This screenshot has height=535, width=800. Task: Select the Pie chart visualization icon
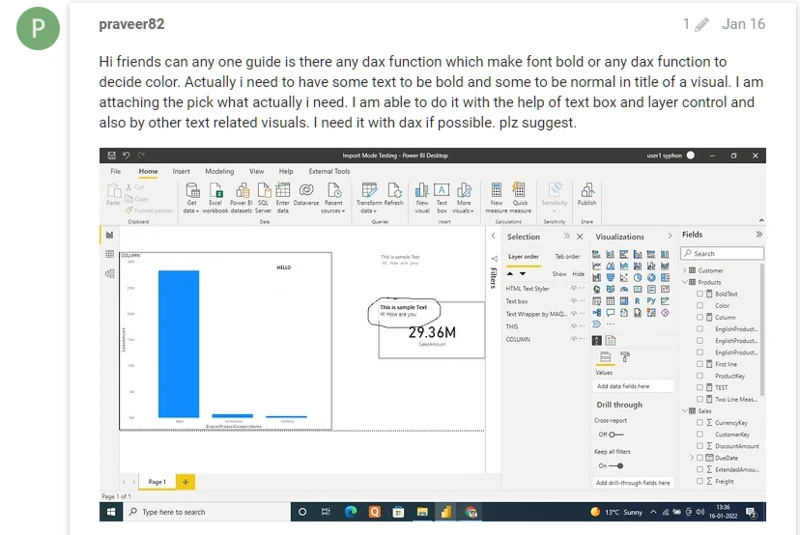click(637, 277)
